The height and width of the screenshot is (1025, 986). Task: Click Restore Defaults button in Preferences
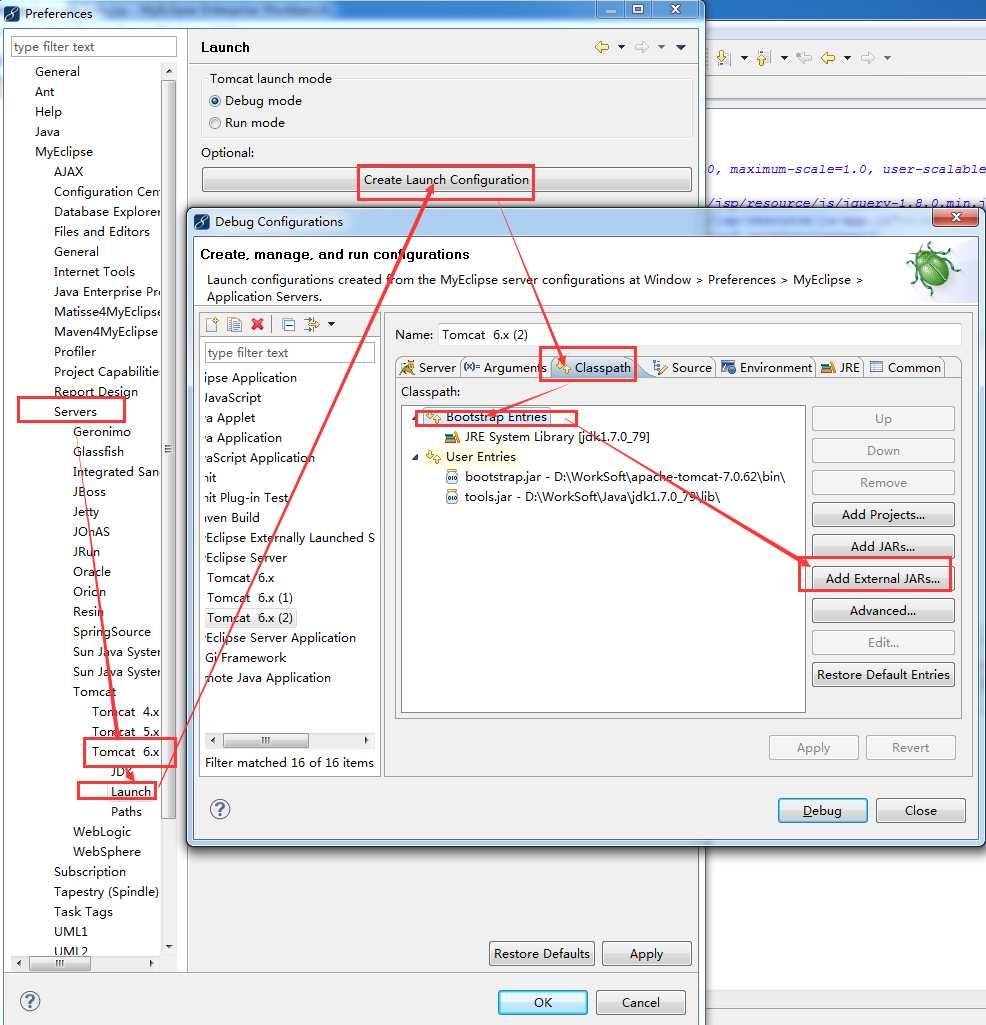point(542,954)
